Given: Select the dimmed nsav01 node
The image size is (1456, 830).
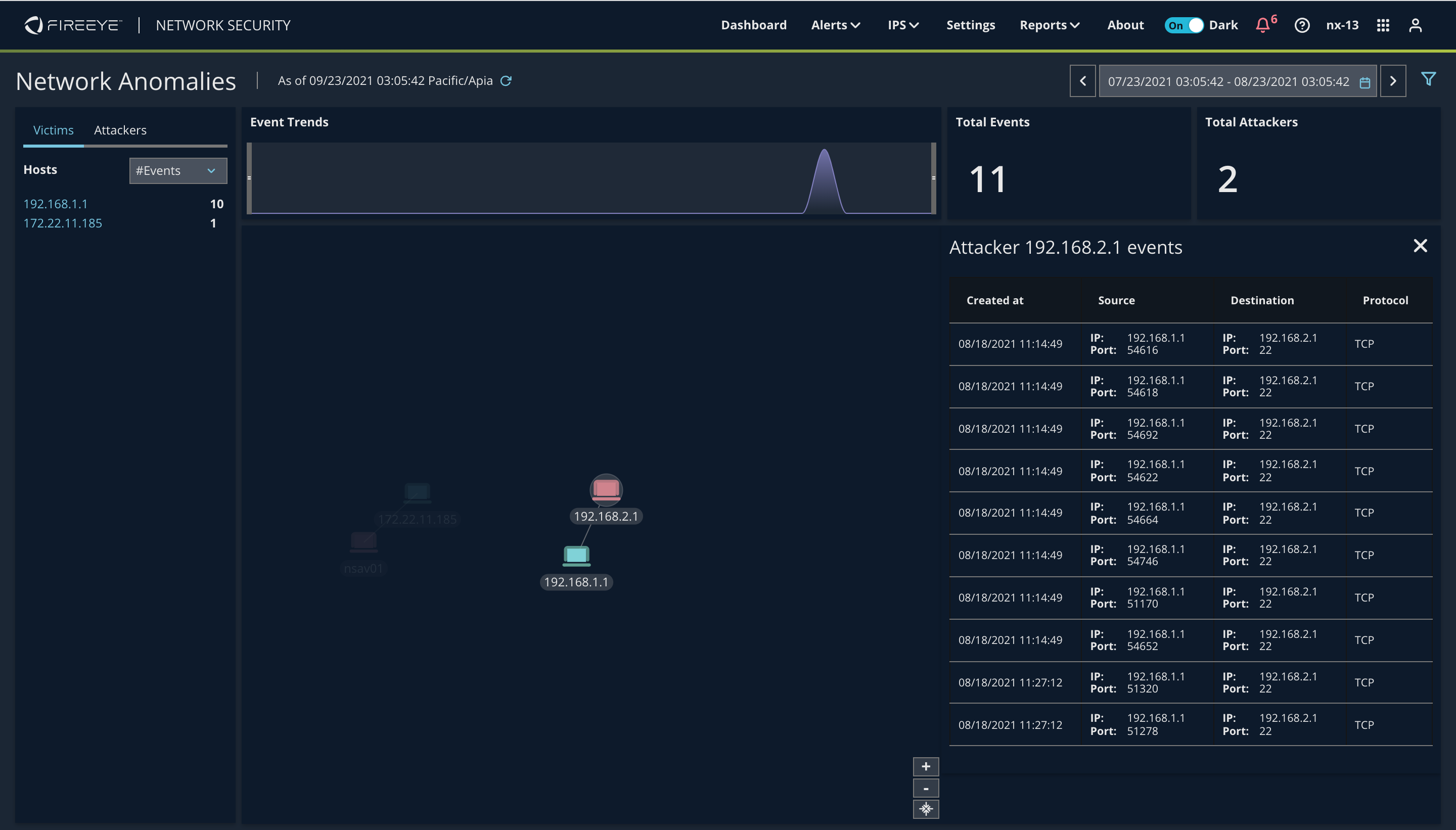Looking at the screenshot, I should pos(363,541).
